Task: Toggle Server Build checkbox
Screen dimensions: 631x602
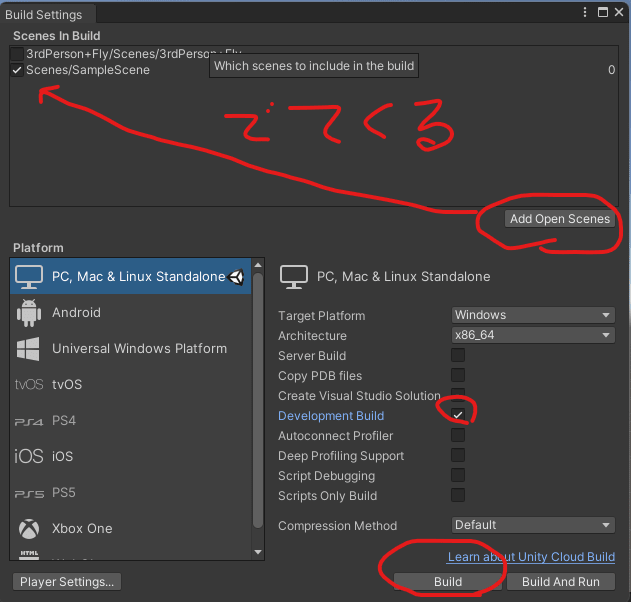Action: tap(458, 355)
